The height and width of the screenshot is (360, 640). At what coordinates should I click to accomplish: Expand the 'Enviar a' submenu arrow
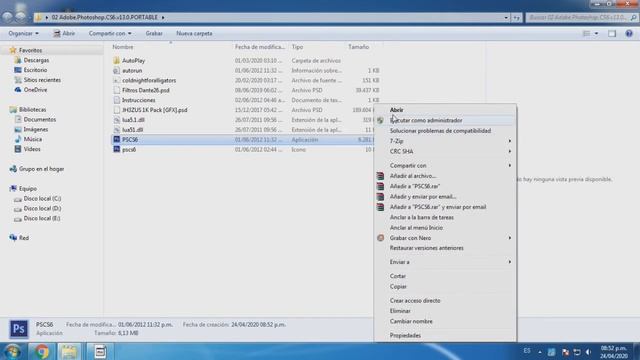point(509,262)
